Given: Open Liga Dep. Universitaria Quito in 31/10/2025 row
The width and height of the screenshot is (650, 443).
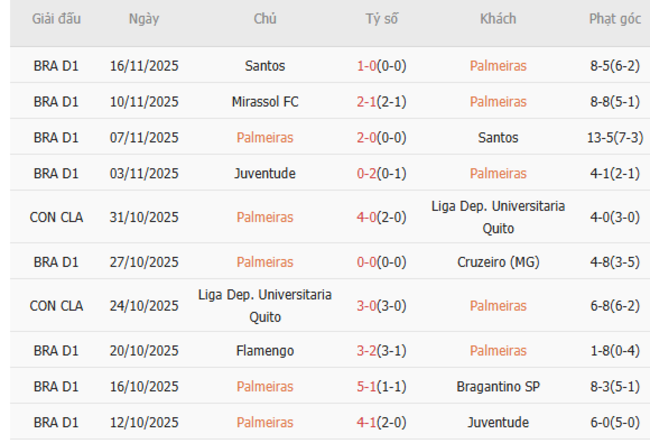Looking at the screenshot, I should [498, 217].
